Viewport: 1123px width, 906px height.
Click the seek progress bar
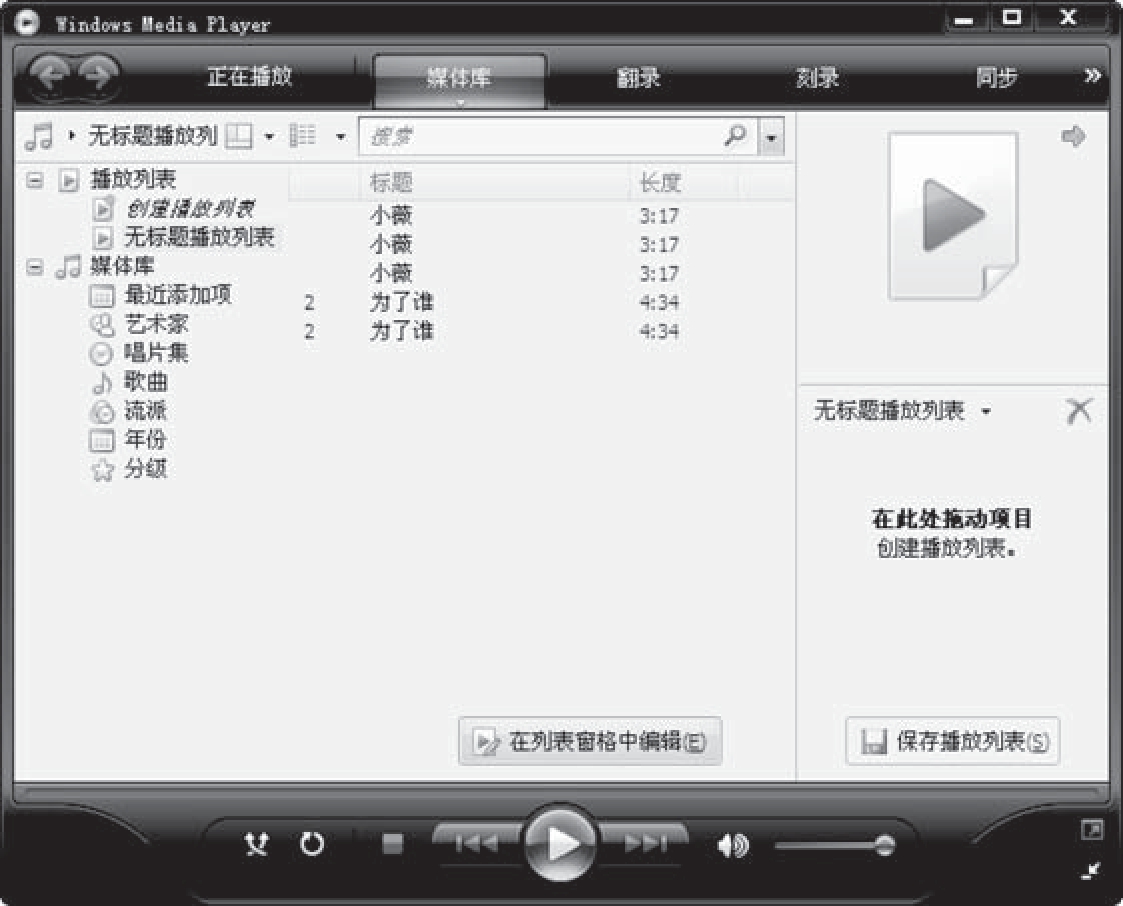(x=561, y=792)
